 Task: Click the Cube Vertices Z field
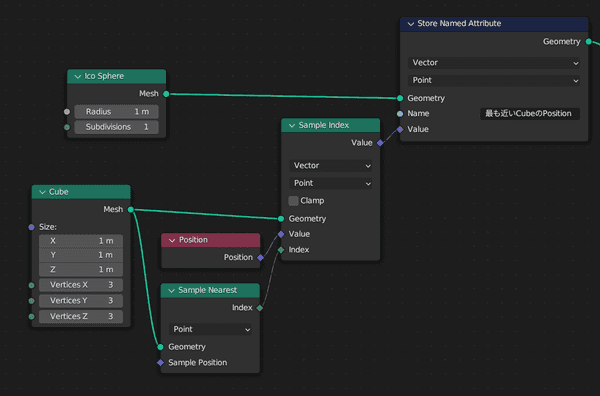click(x=81, y=316)
